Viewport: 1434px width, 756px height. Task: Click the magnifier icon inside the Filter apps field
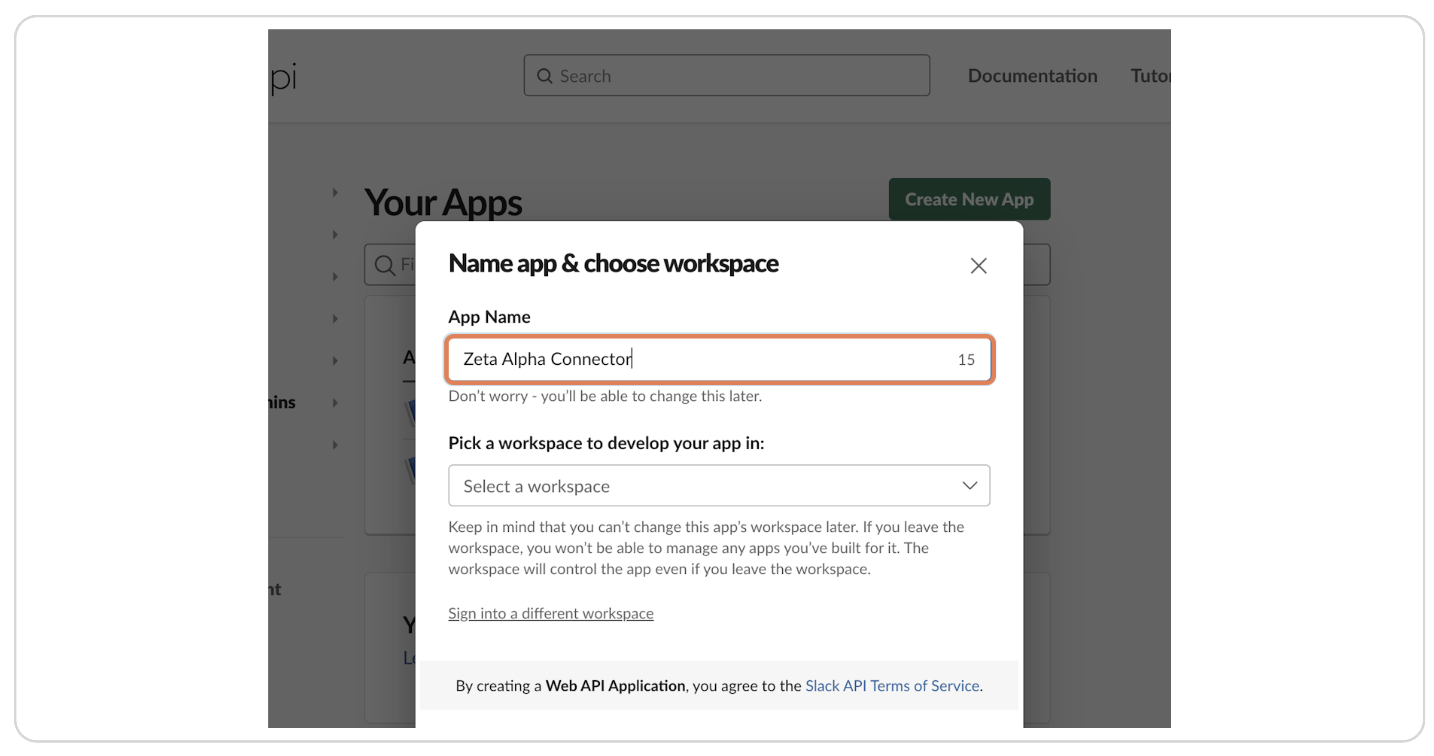tap(386, 264)
